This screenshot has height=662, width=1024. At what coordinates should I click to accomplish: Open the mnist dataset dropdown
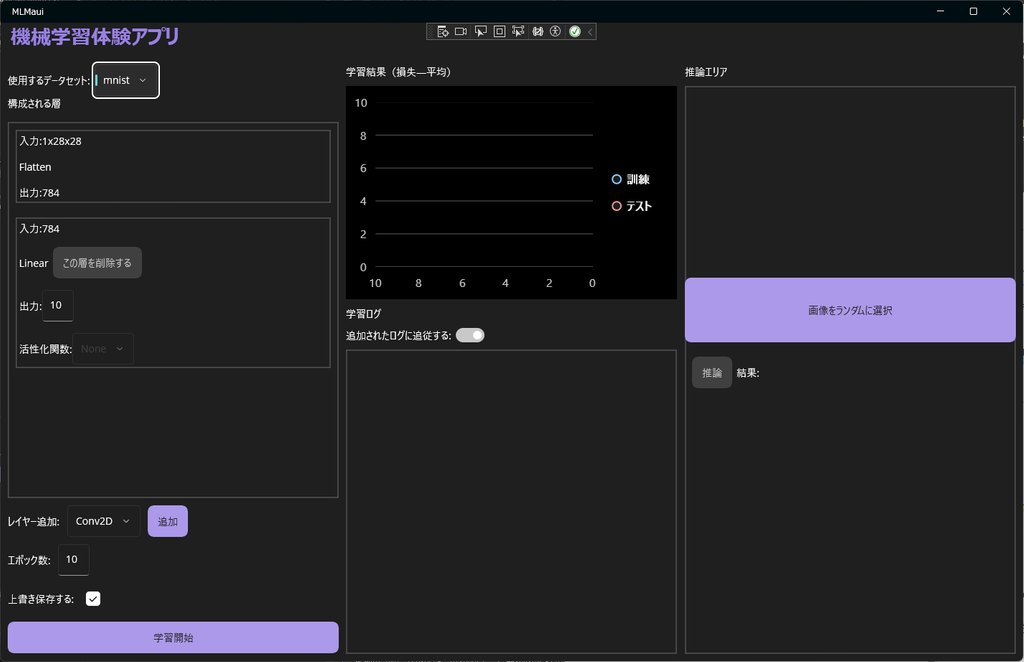coord(126,80)
